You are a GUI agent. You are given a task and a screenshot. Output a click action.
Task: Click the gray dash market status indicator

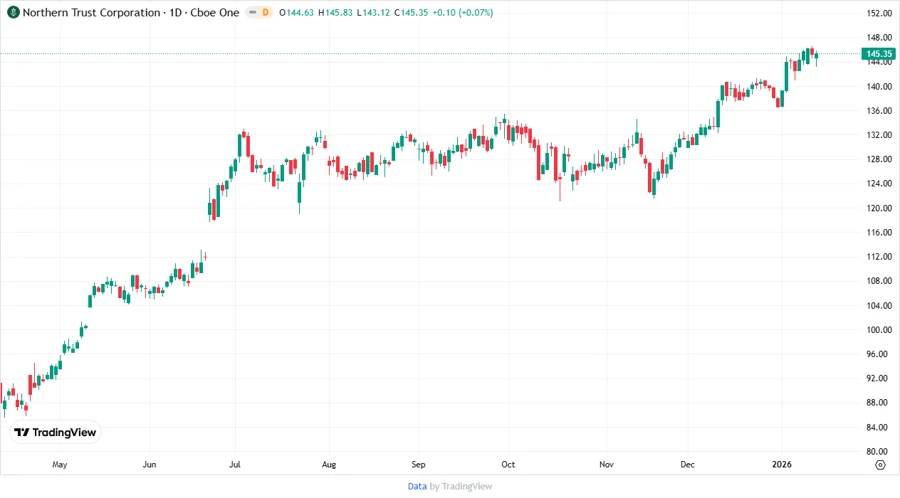(x=253, y=12)
